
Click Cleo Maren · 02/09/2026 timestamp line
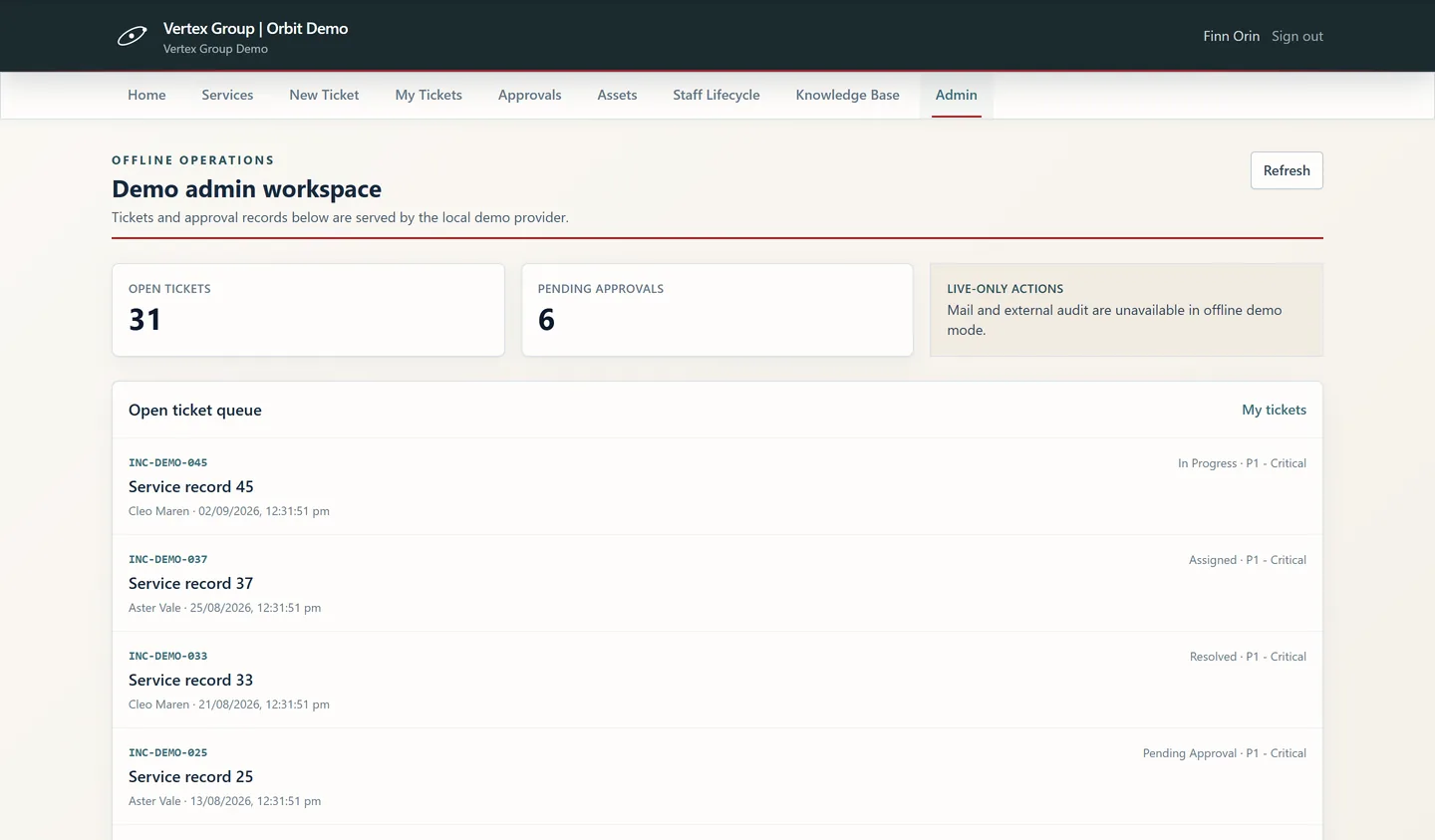(229, 511)
